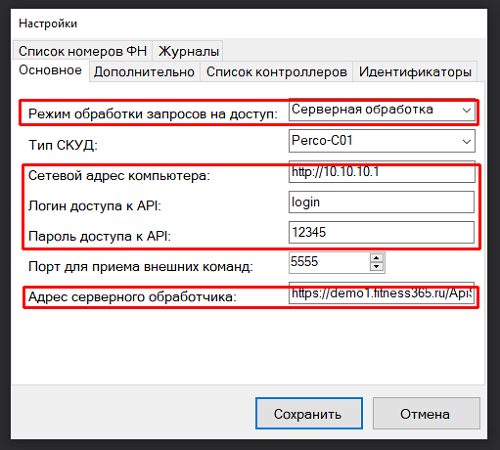Screen dimensions: 500x450
Task: Save settings with Сохранить button
Action: [x=309, y=413]
